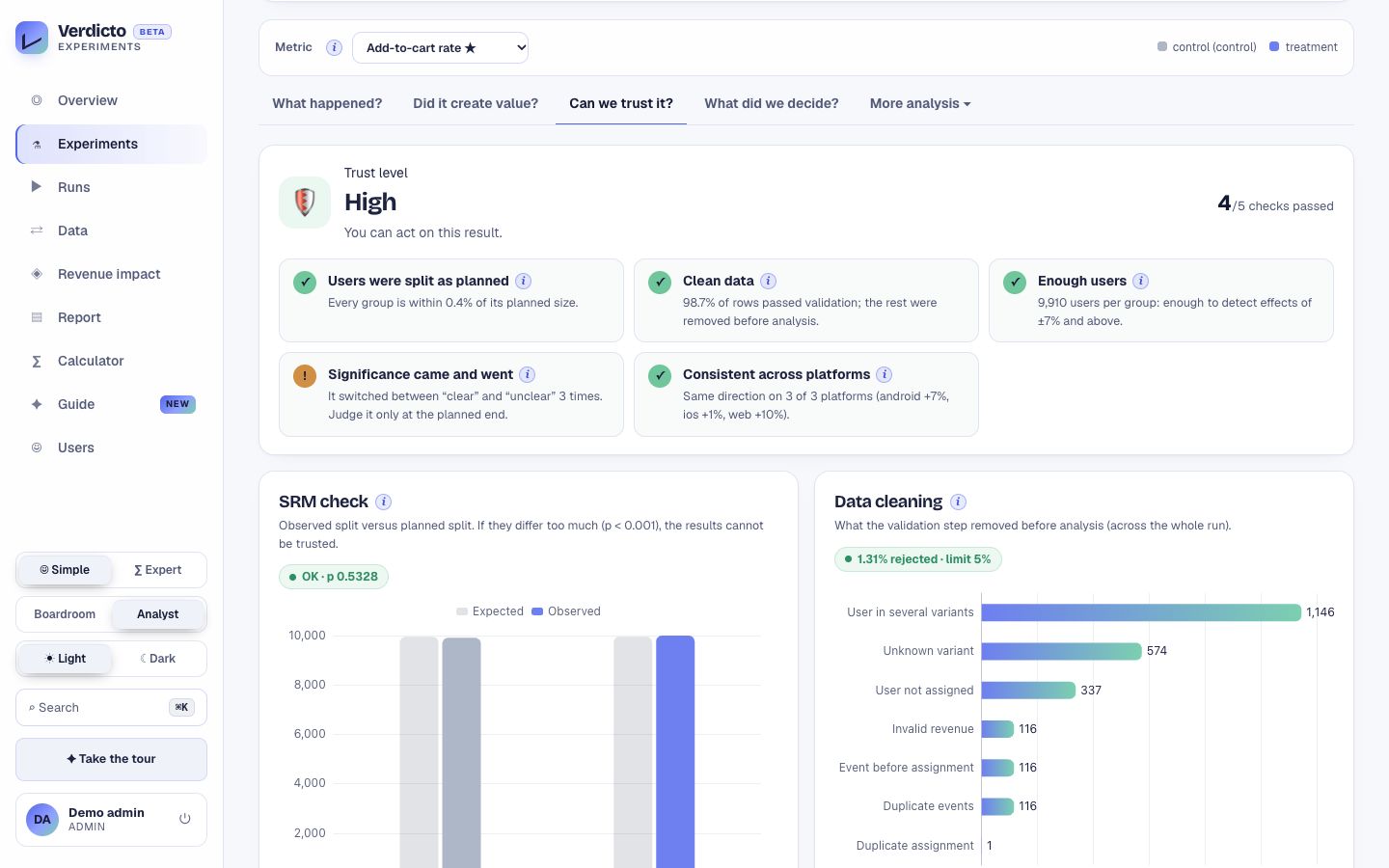Click the warning icon on Significance check
The height and width of the screenshot is (868, 1389).
(305, 376)
